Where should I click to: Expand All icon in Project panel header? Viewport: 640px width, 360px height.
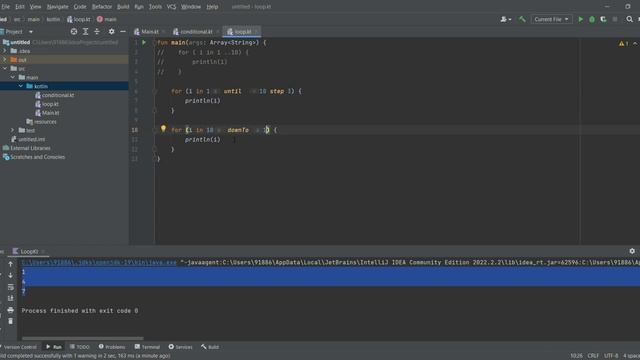[85, 31]
